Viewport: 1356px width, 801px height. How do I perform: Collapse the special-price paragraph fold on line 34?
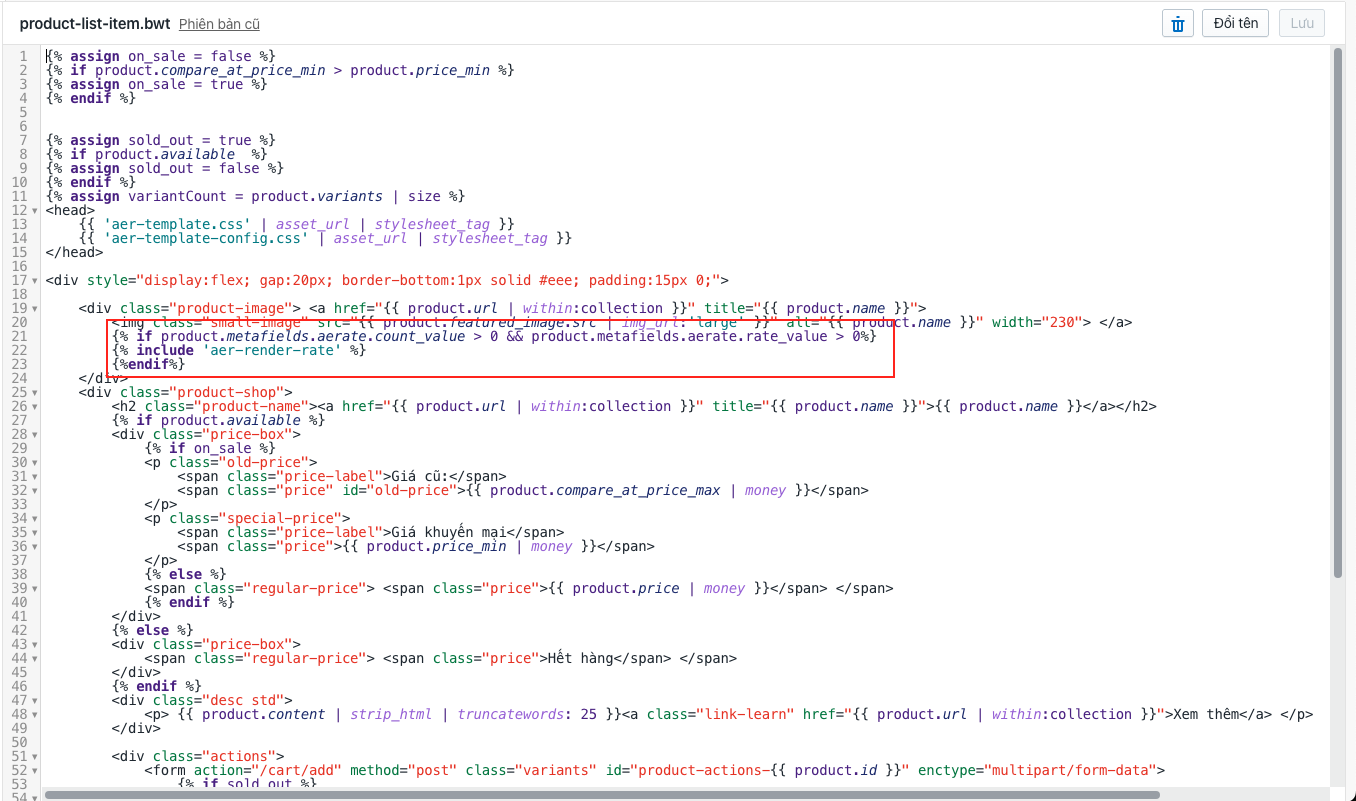(37, 519)
